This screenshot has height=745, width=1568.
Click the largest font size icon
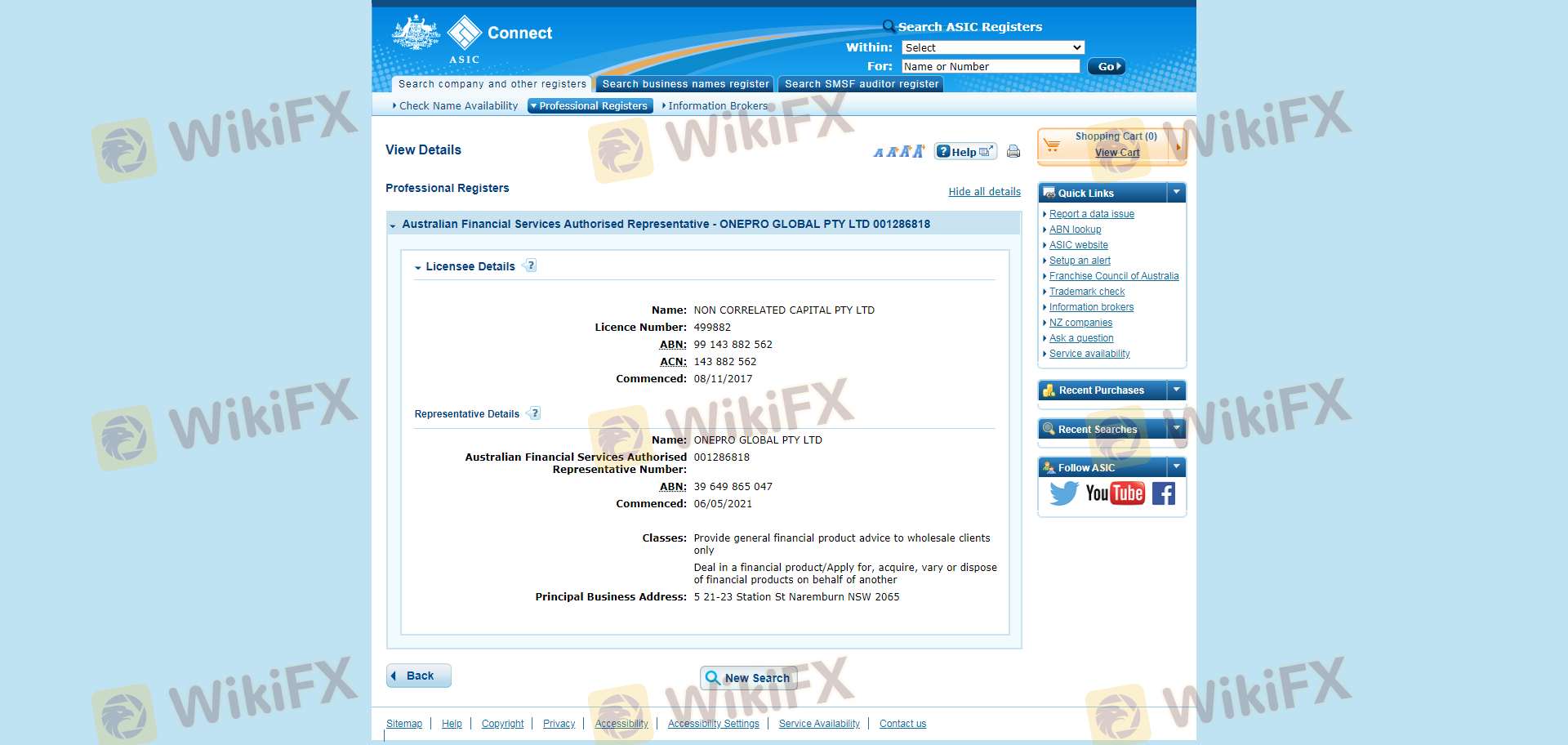(x=919, y=151)
